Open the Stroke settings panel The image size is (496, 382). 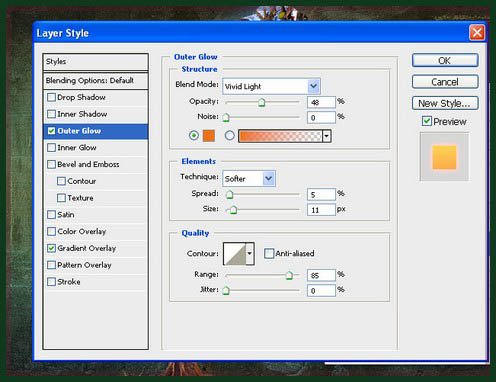[69, 282]
